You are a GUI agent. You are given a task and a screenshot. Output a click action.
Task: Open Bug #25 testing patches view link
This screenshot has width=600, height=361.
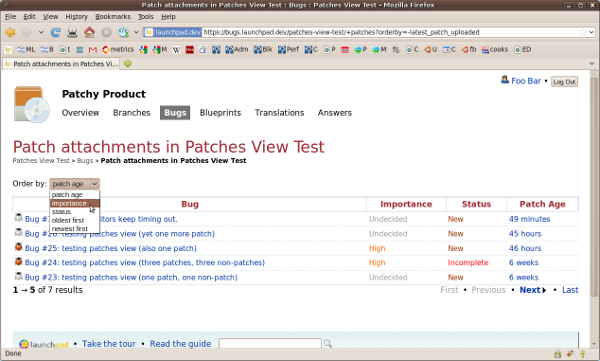pos(111,248)
